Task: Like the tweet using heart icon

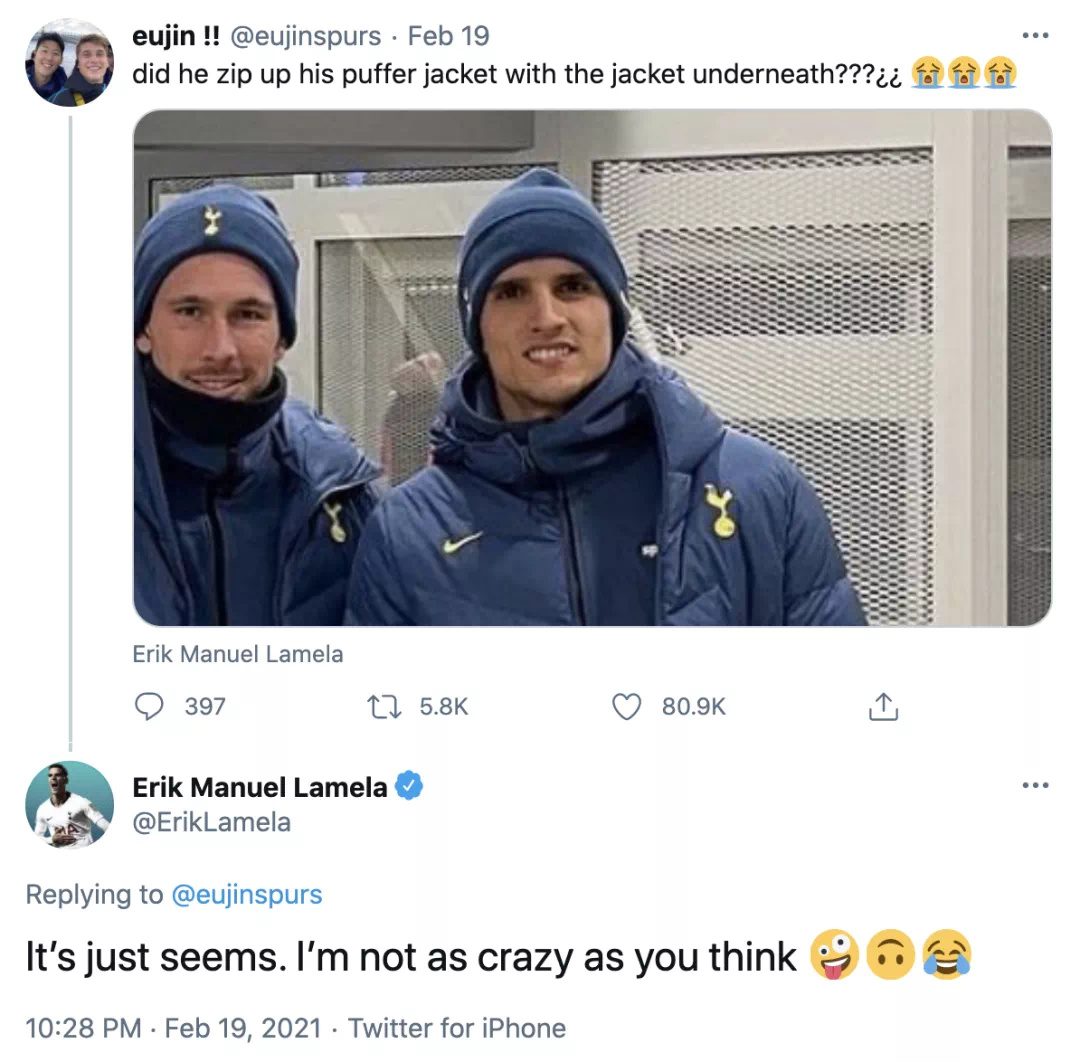Action: point(626,707)
